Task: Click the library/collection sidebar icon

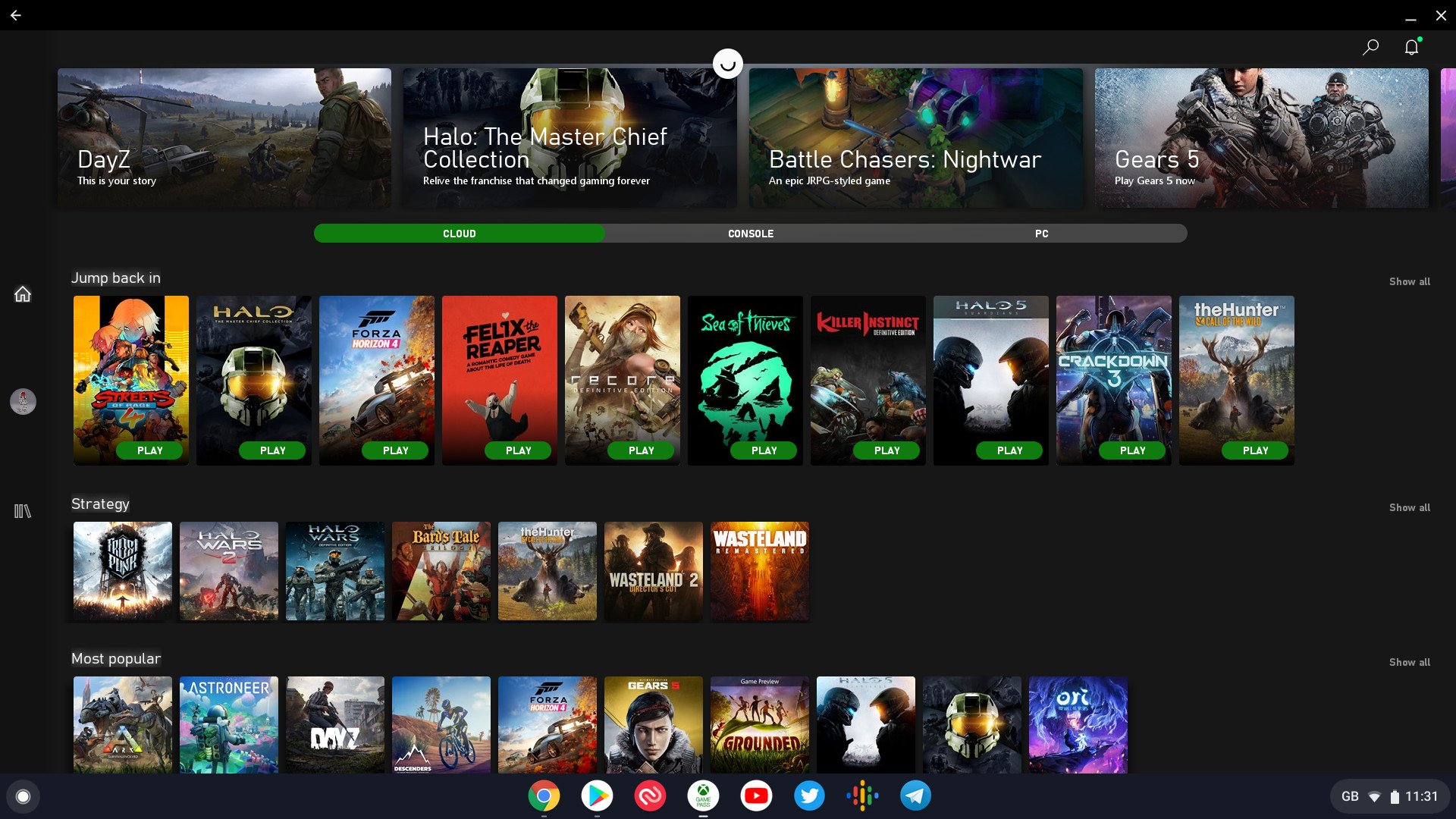Action: pos(22,511)
